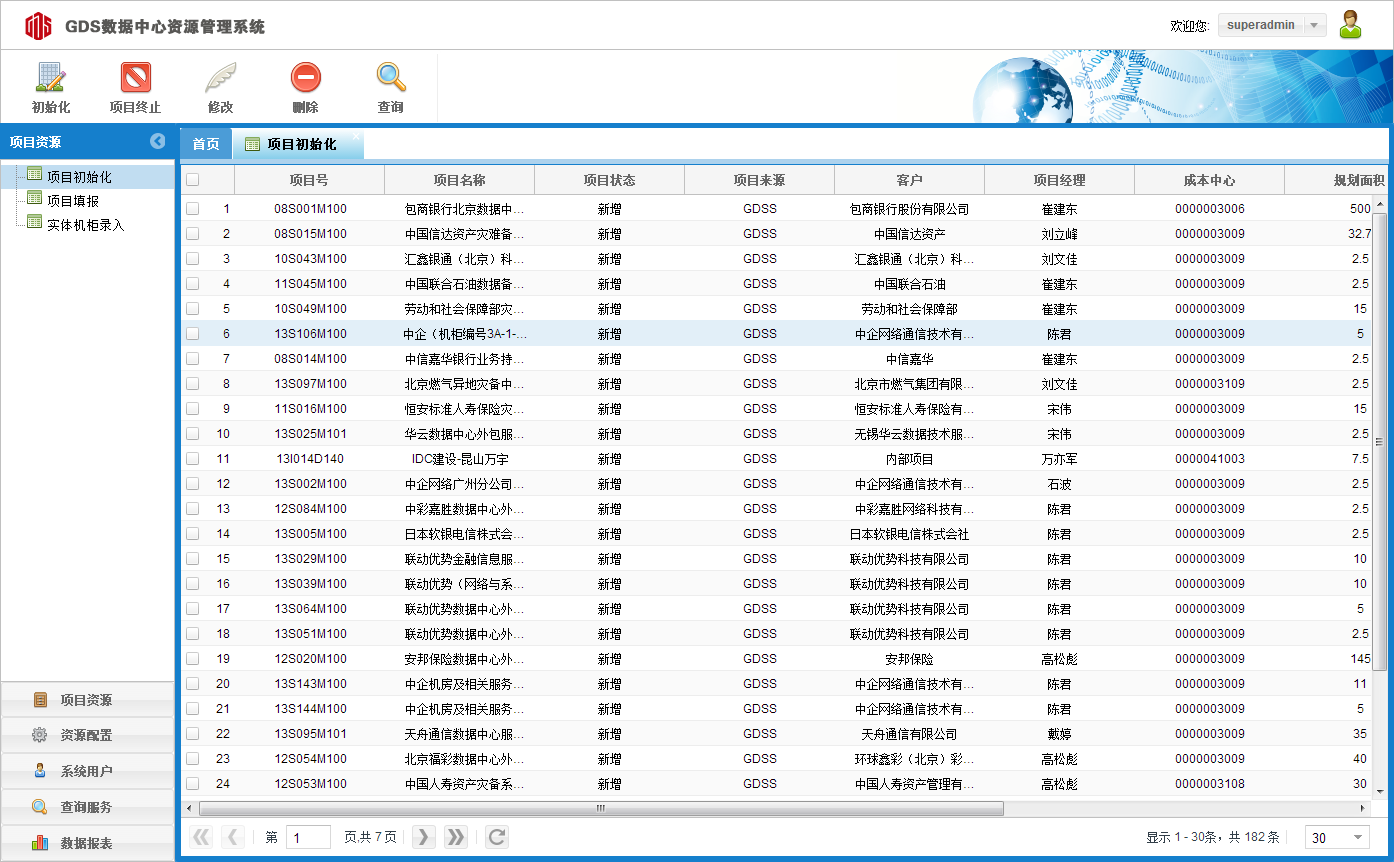Collapse the 项目资源 side panel
Screen dimensions: 1394x862
[158, 142]
